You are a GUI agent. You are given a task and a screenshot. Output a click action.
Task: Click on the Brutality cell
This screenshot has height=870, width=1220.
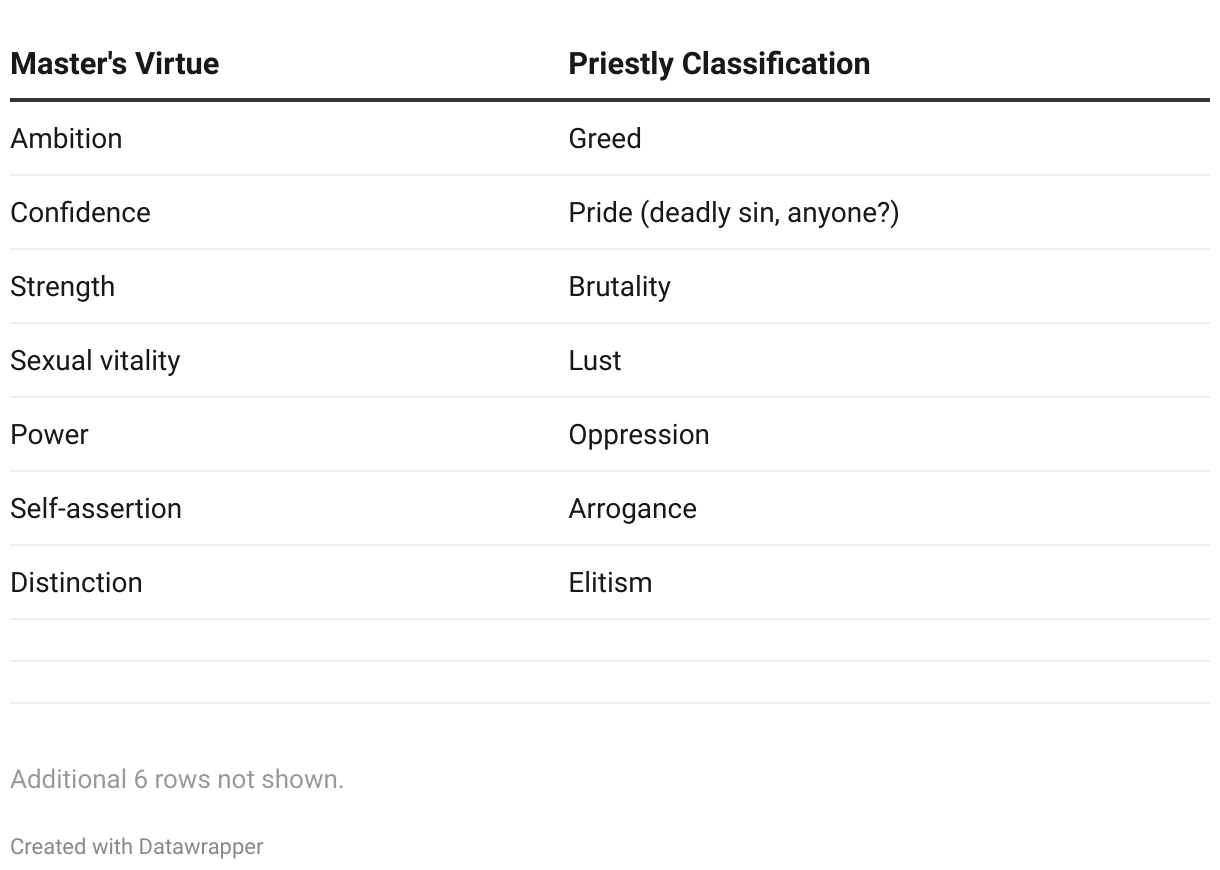(619, 286)
